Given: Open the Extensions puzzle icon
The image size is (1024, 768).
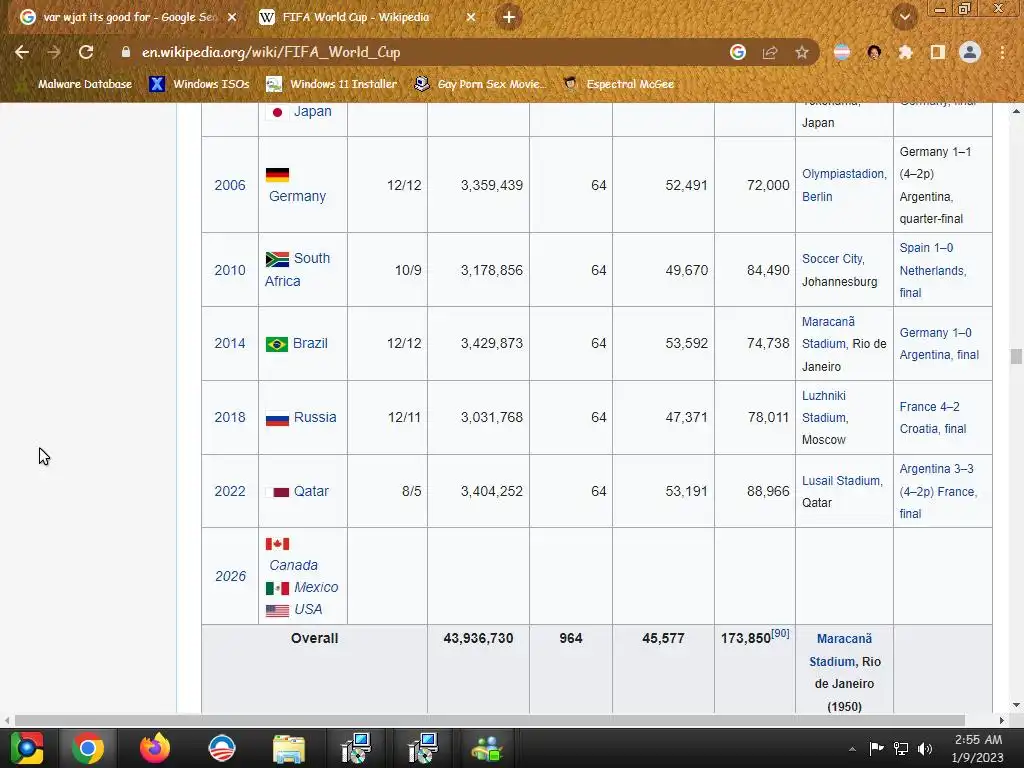Looking at the screenshot, I should 905,52.
